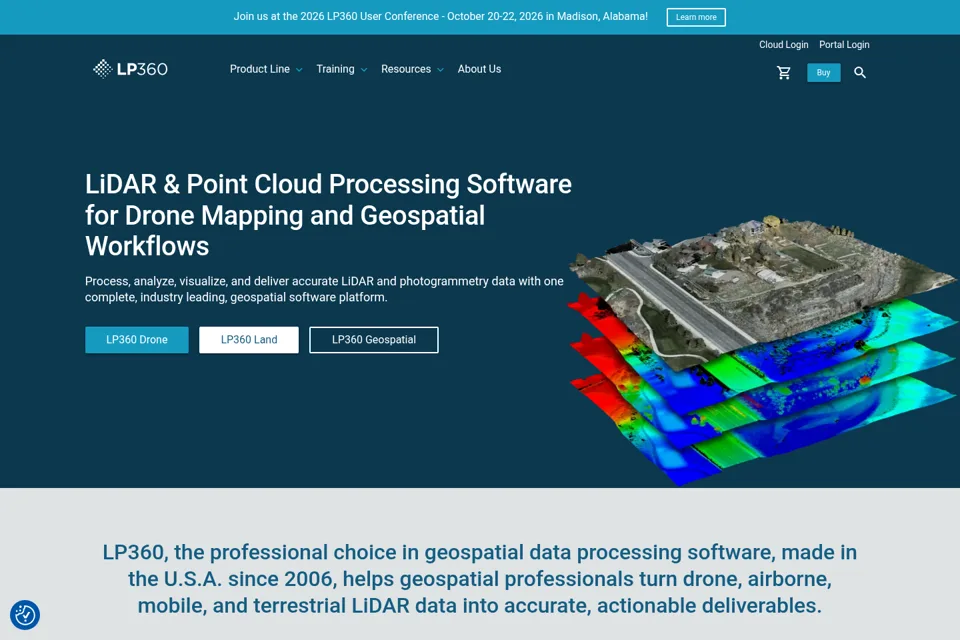The image size is (960, 640).
Task: Click the Learn more button in banner
Action: pos(696,17)
